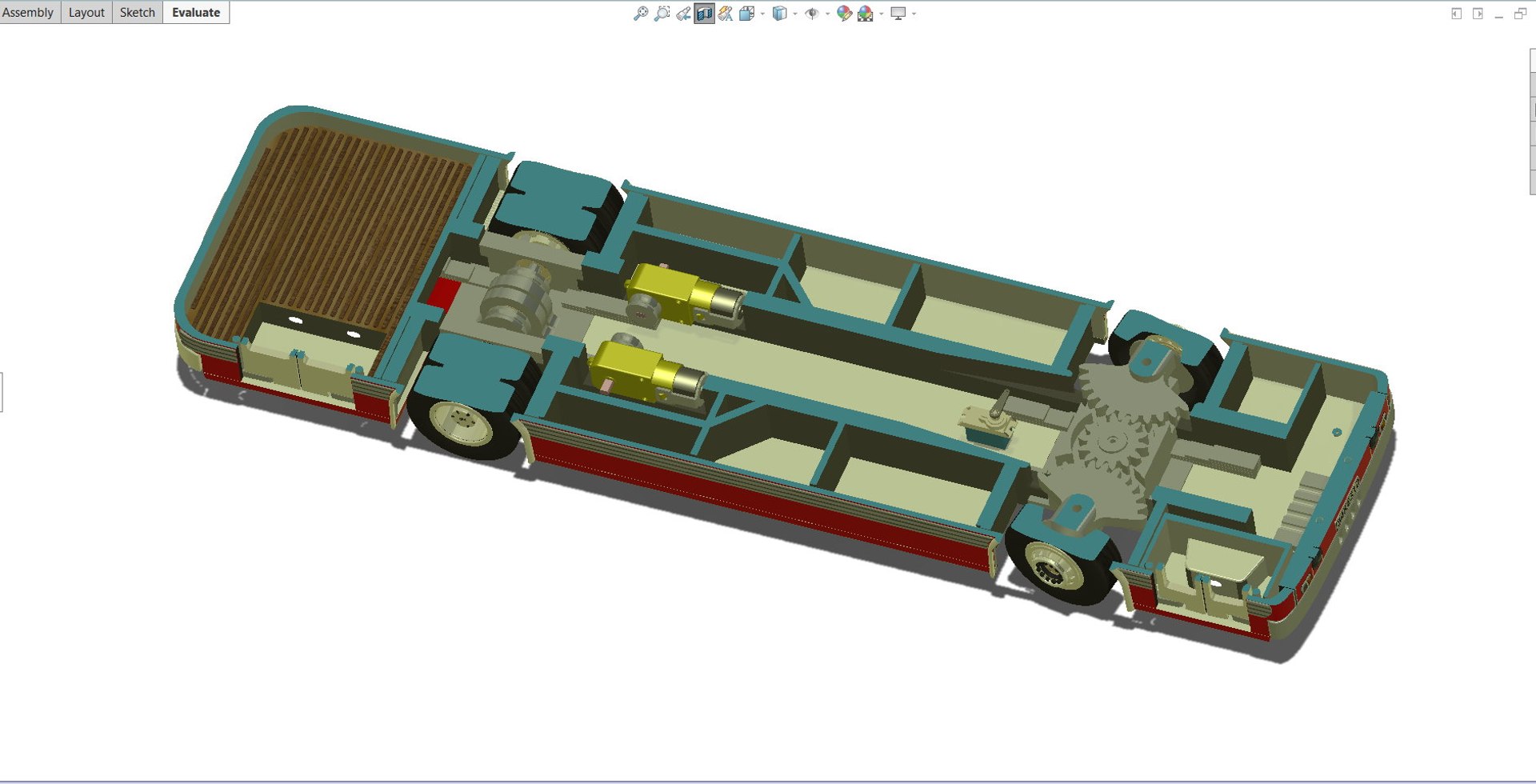Restore the Previous View

[683, 14]
